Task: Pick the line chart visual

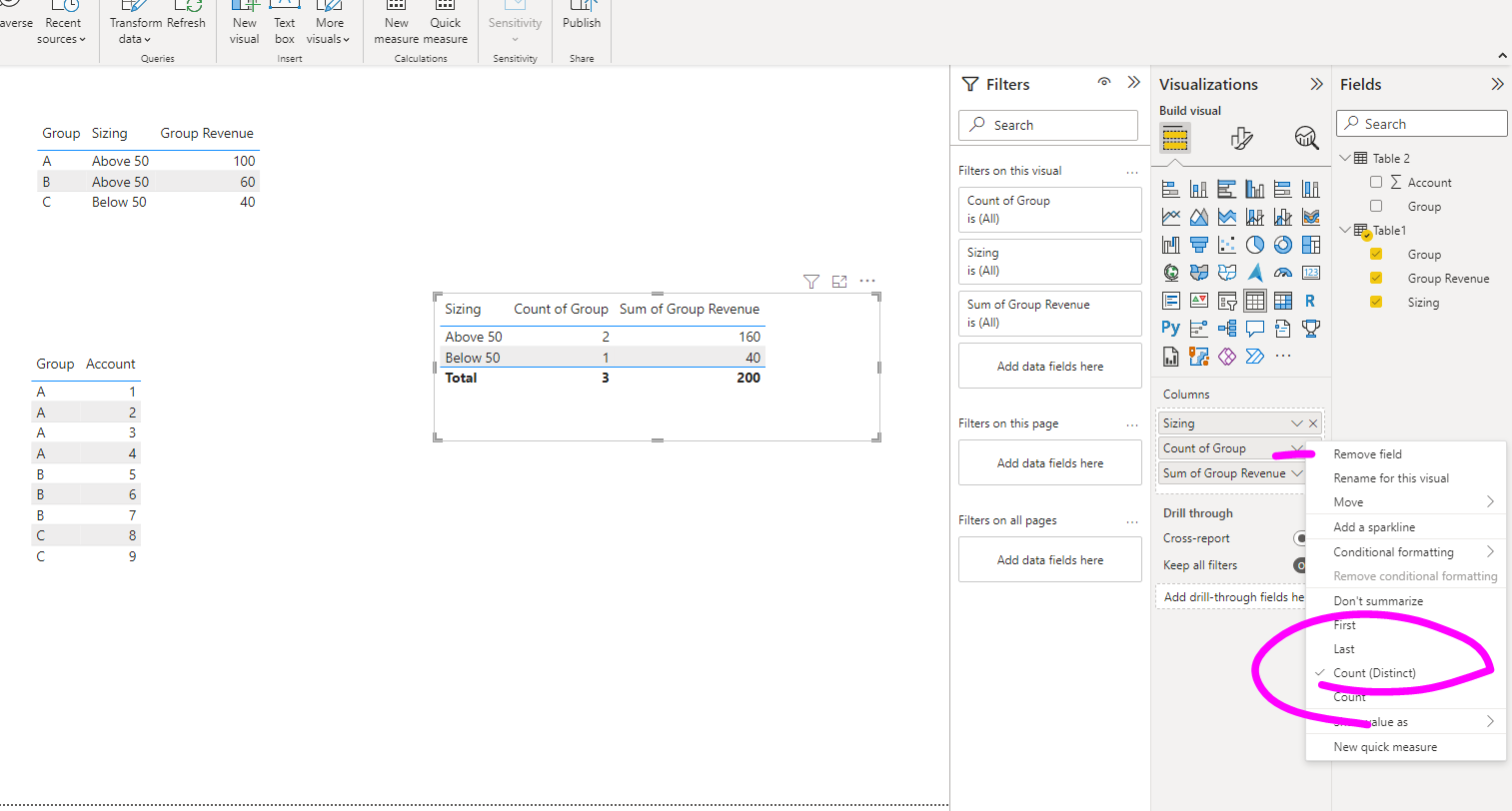Action: pos(1171,217)
